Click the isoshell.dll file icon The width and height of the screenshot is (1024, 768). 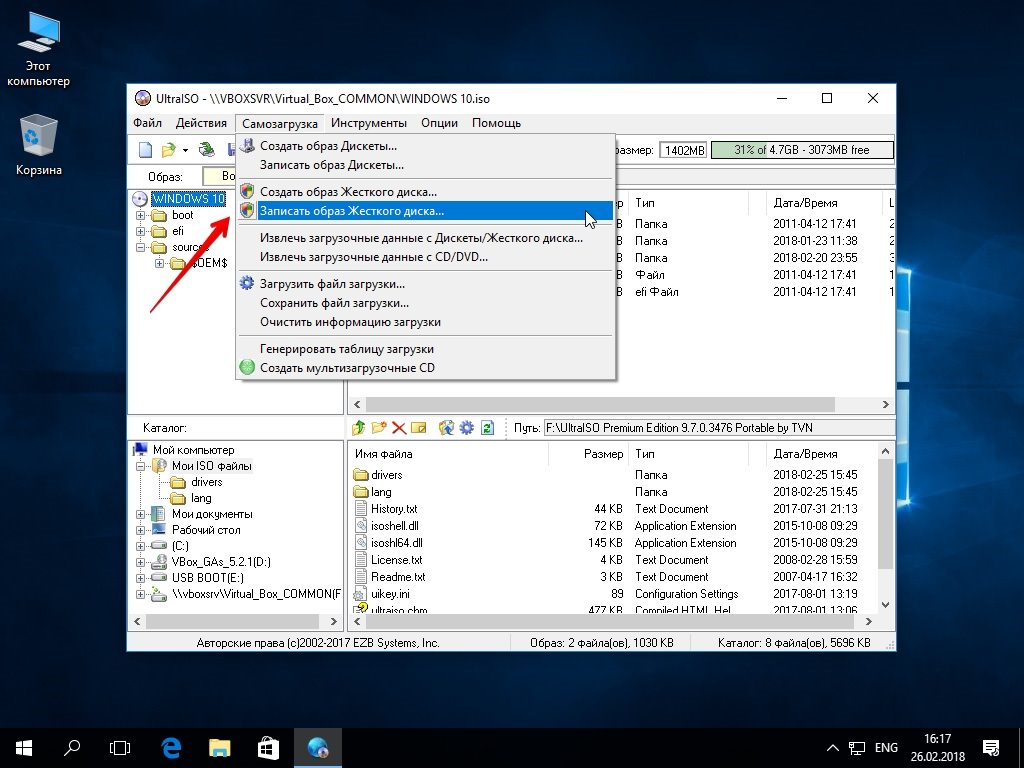coord(360,526)
